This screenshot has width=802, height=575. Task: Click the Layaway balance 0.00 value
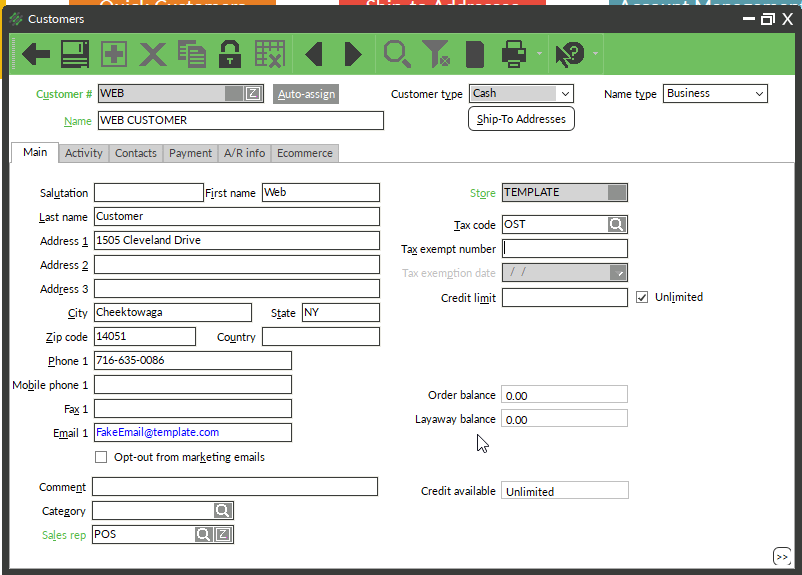pyautogui.click(x=564, y=418)
